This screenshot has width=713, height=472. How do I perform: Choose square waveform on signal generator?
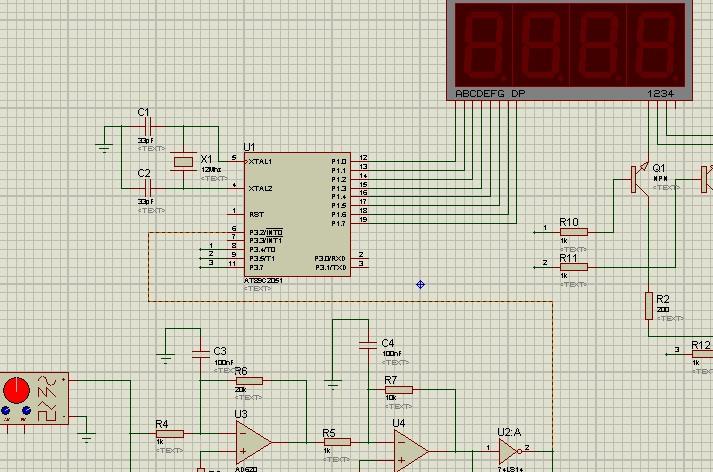[47, 415]
